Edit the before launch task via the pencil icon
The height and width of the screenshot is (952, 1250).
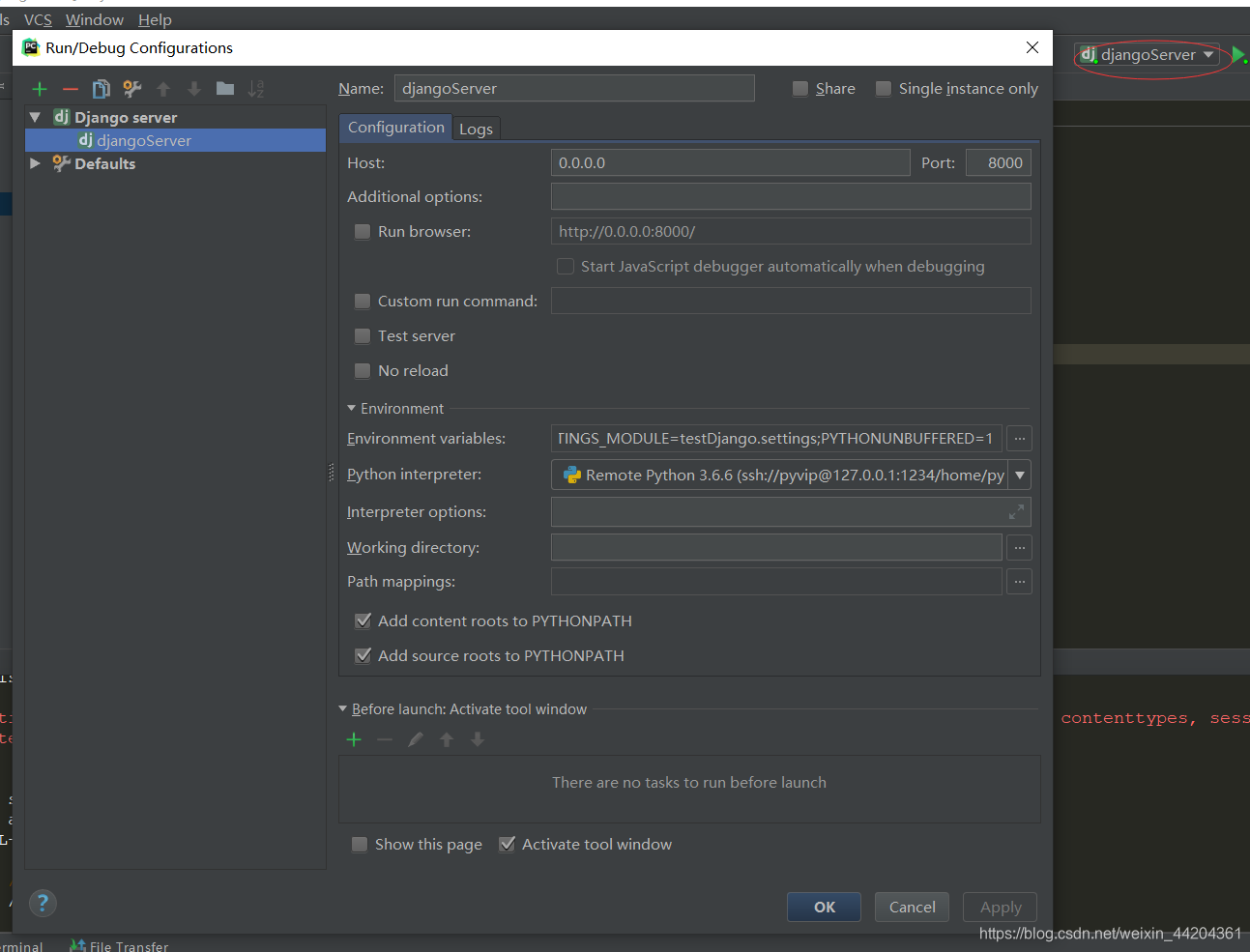point(416,739)
